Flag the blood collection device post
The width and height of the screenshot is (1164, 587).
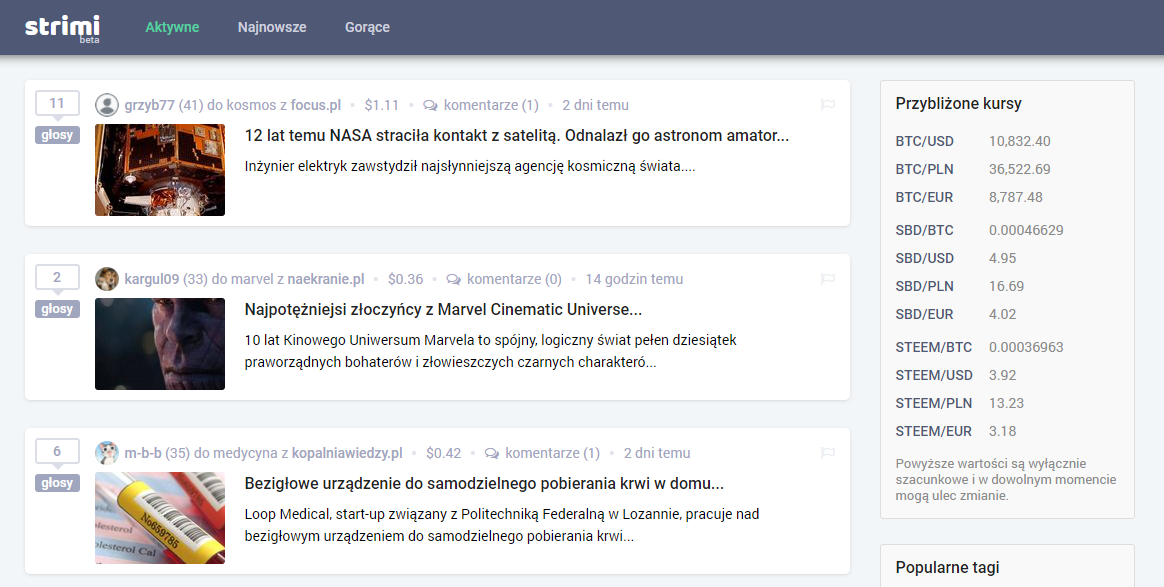click(x=827, y=453)
